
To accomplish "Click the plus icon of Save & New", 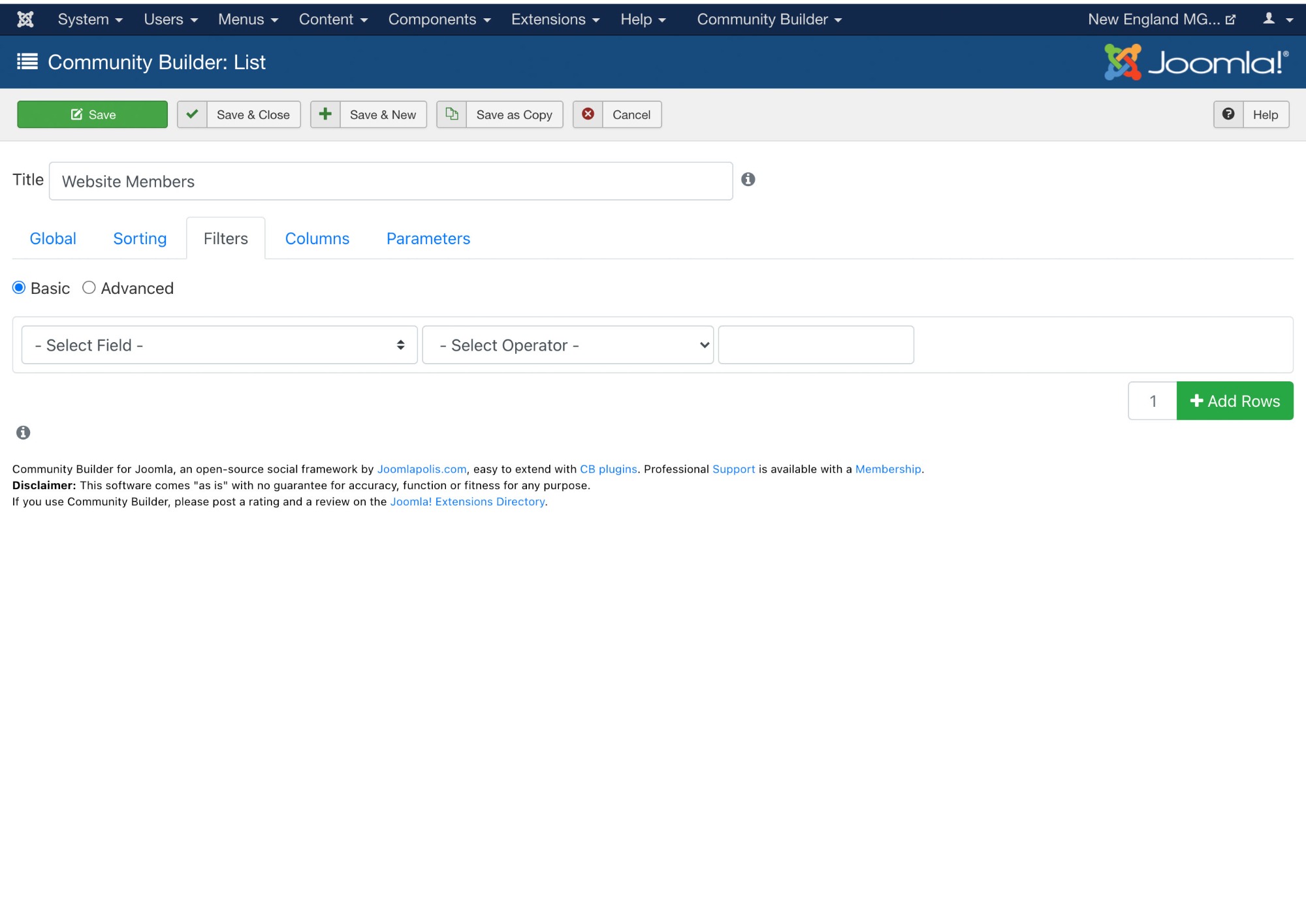I will pos(325,114).
